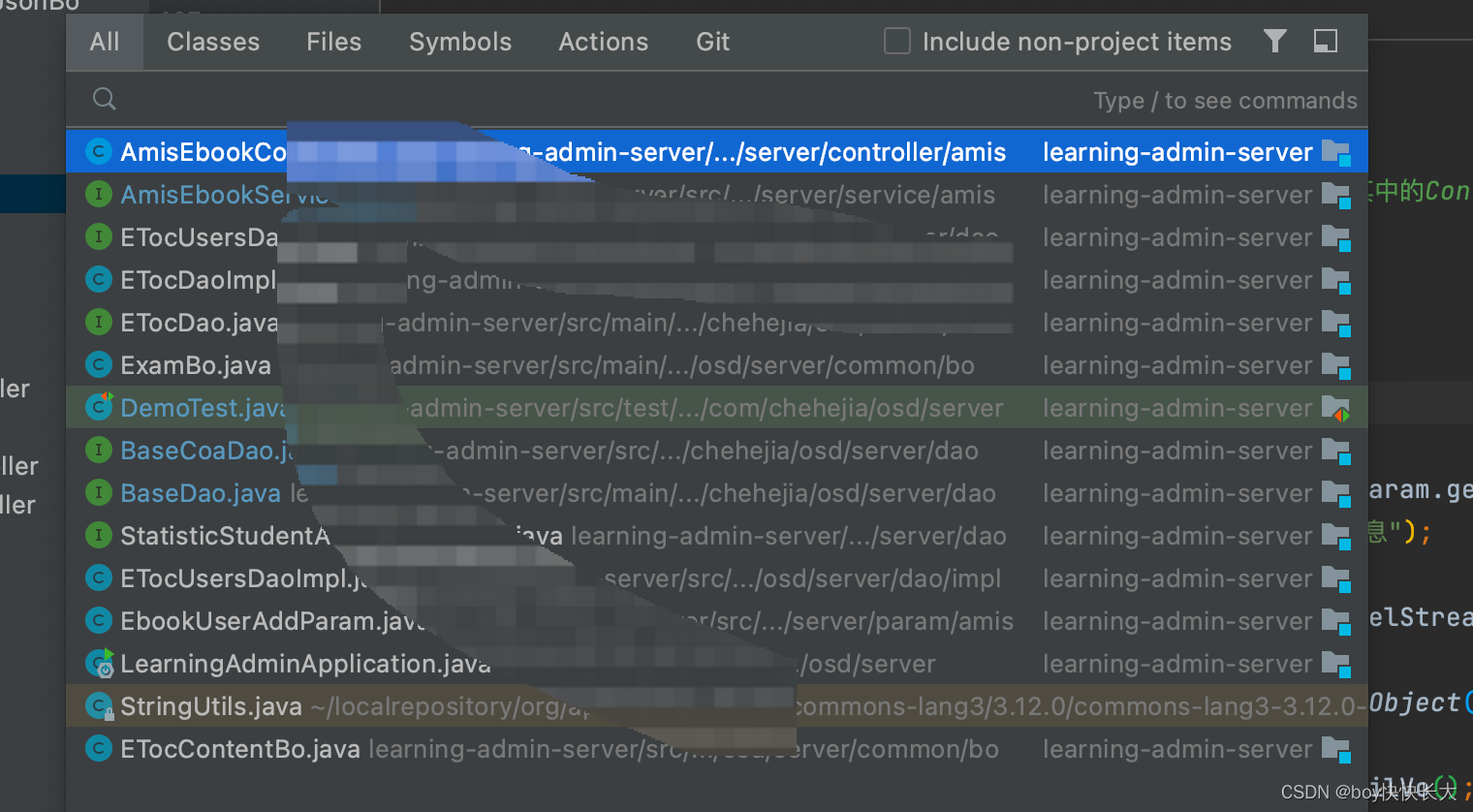This screenshot has height=812, width=1473.
Task: Open BaseDao.java result
Action: (717, 493)
